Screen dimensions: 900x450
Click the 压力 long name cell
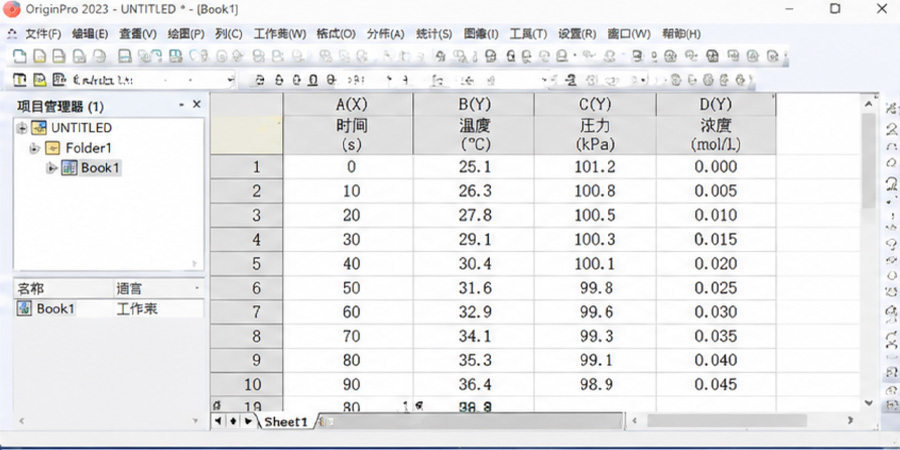(x=595, y=125)
